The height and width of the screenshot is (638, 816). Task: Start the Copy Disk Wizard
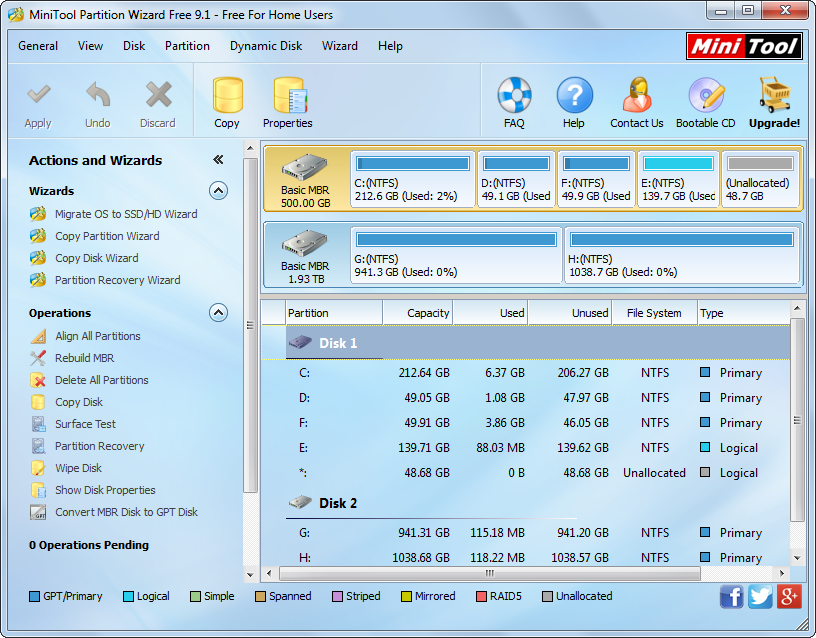coord(97,258)
